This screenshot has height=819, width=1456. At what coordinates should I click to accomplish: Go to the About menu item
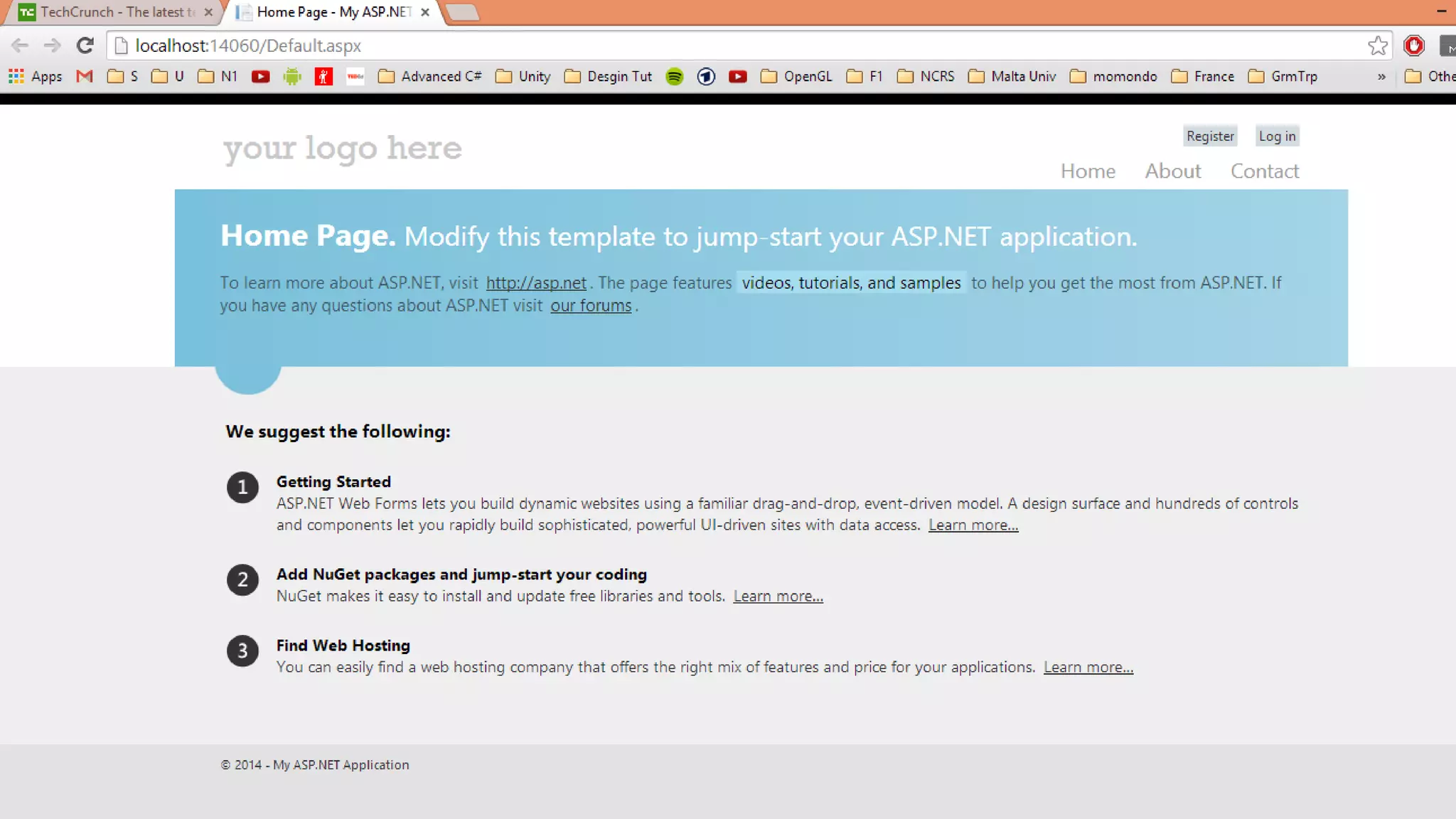[1172, 171]
